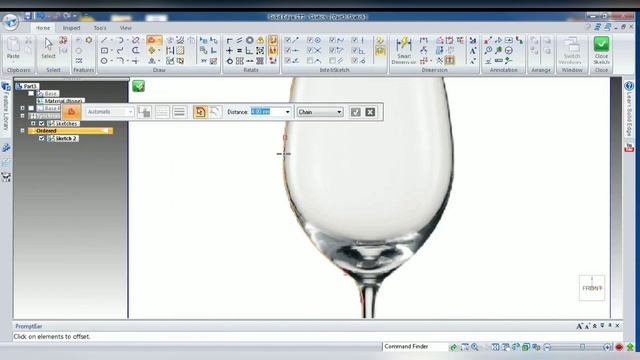Image resolution: width=640 pixels, height=360 pixels.
Task: Open the Paste options dropdown arrow
Action: [13, 62]
